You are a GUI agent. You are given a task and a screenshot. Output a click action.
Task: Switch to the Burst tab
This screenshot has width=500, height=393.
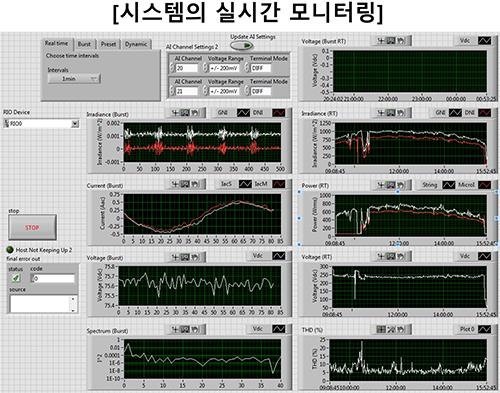[84, 44]
